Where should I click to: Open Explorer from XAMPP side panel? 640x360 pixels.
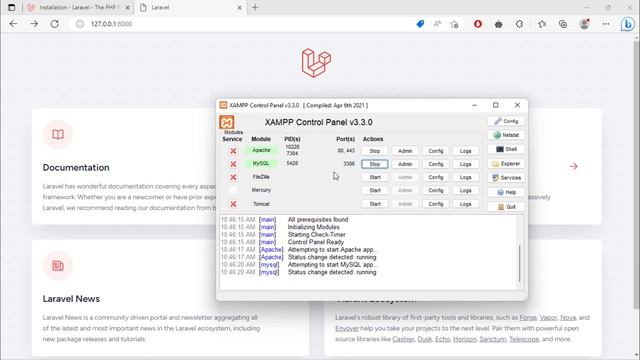pyautogui.click(x=506, y=164)
